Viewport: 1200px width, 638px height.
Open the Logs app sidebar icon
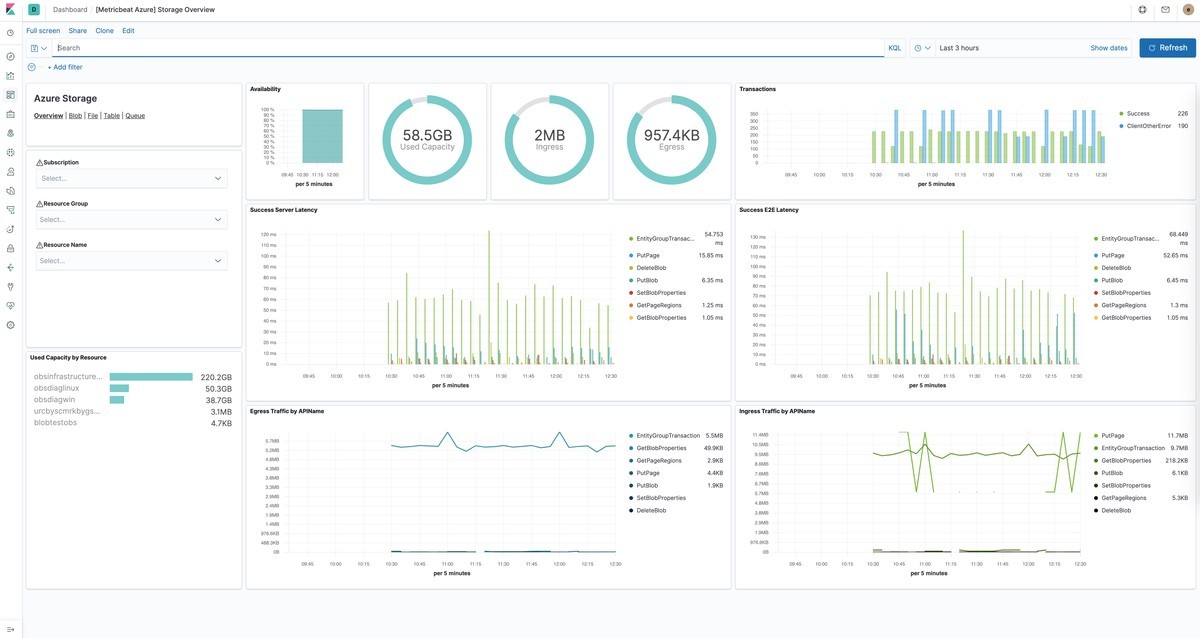10,191
